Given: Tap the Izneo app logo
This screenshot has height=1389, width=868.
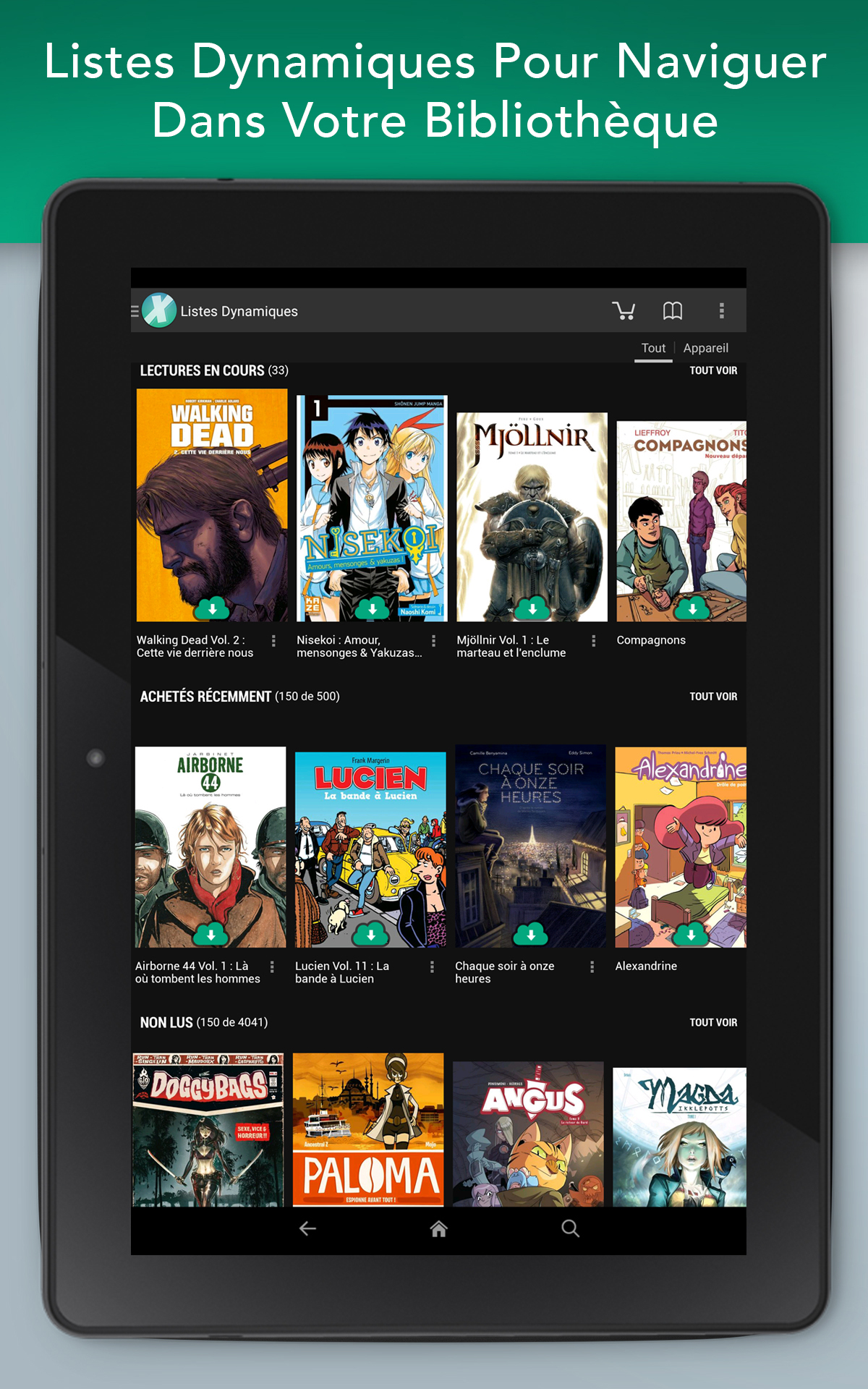Looking at the screenshot, I should (x=159, y=311).
